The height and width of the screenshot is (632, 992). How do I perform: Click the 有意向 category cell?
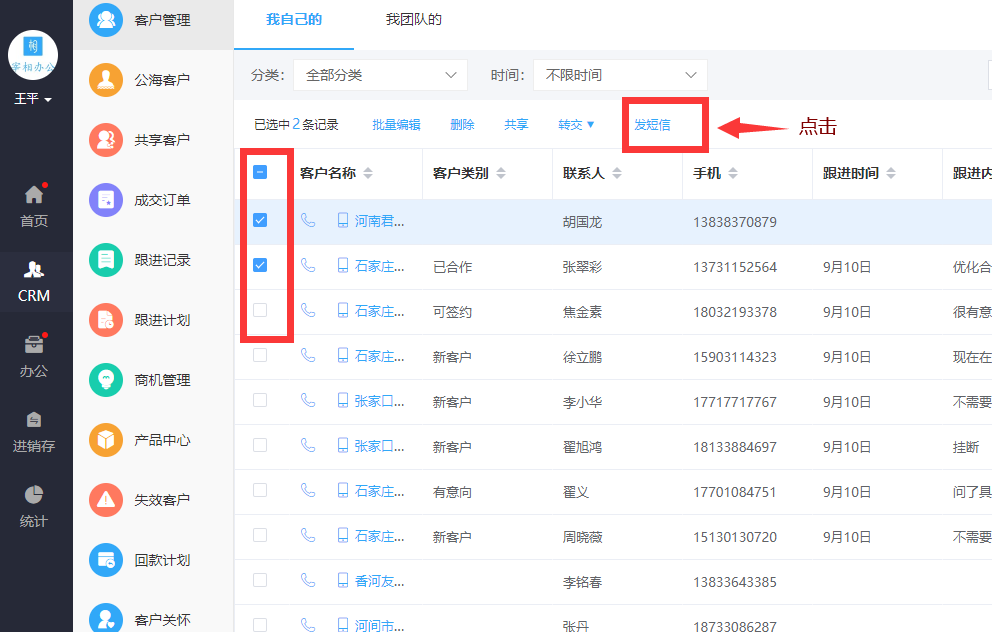(452, 492)
